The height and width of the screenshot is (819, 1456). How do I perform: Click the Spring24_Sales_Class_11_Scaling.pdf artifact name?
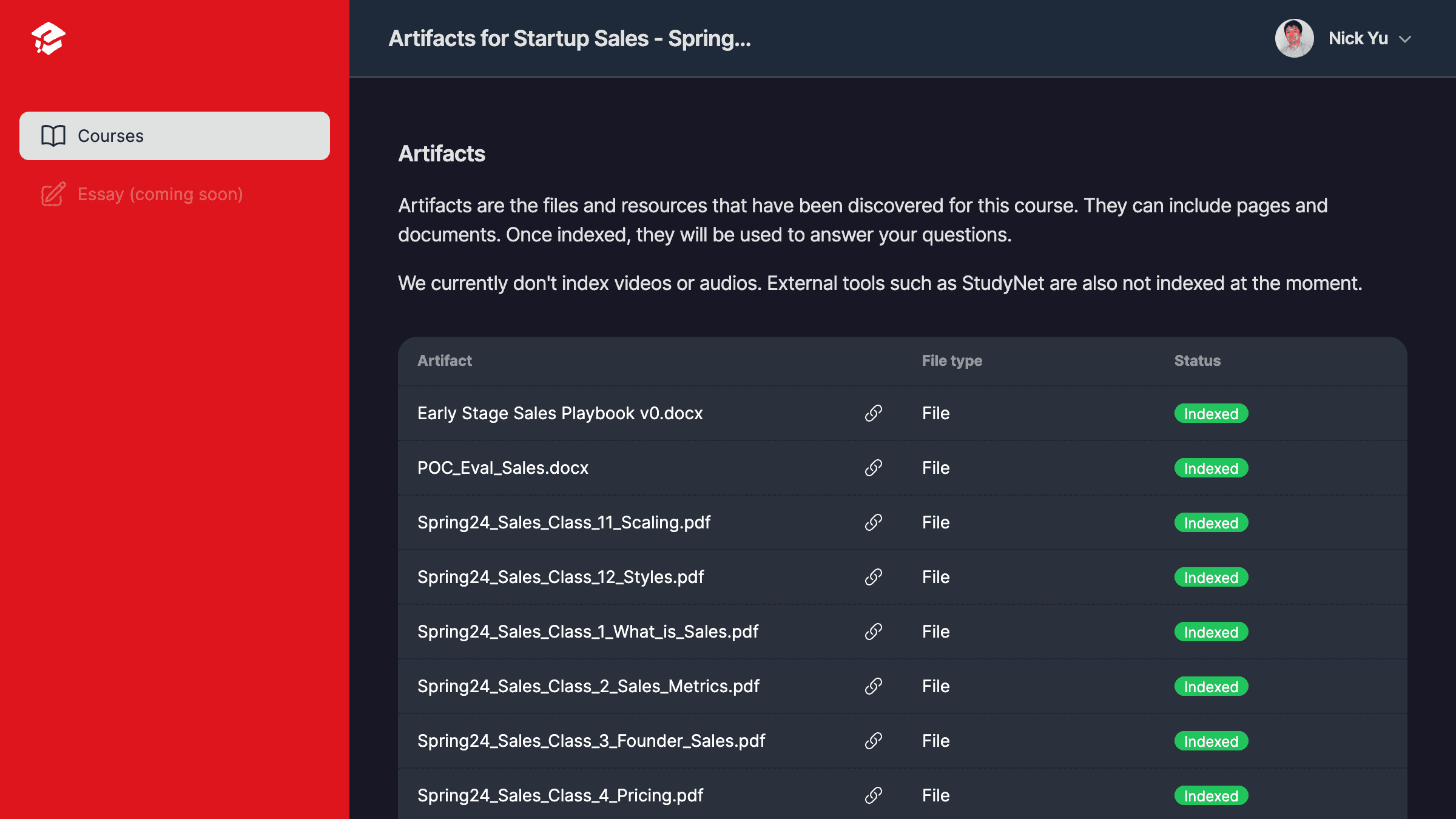coord(564,522)
